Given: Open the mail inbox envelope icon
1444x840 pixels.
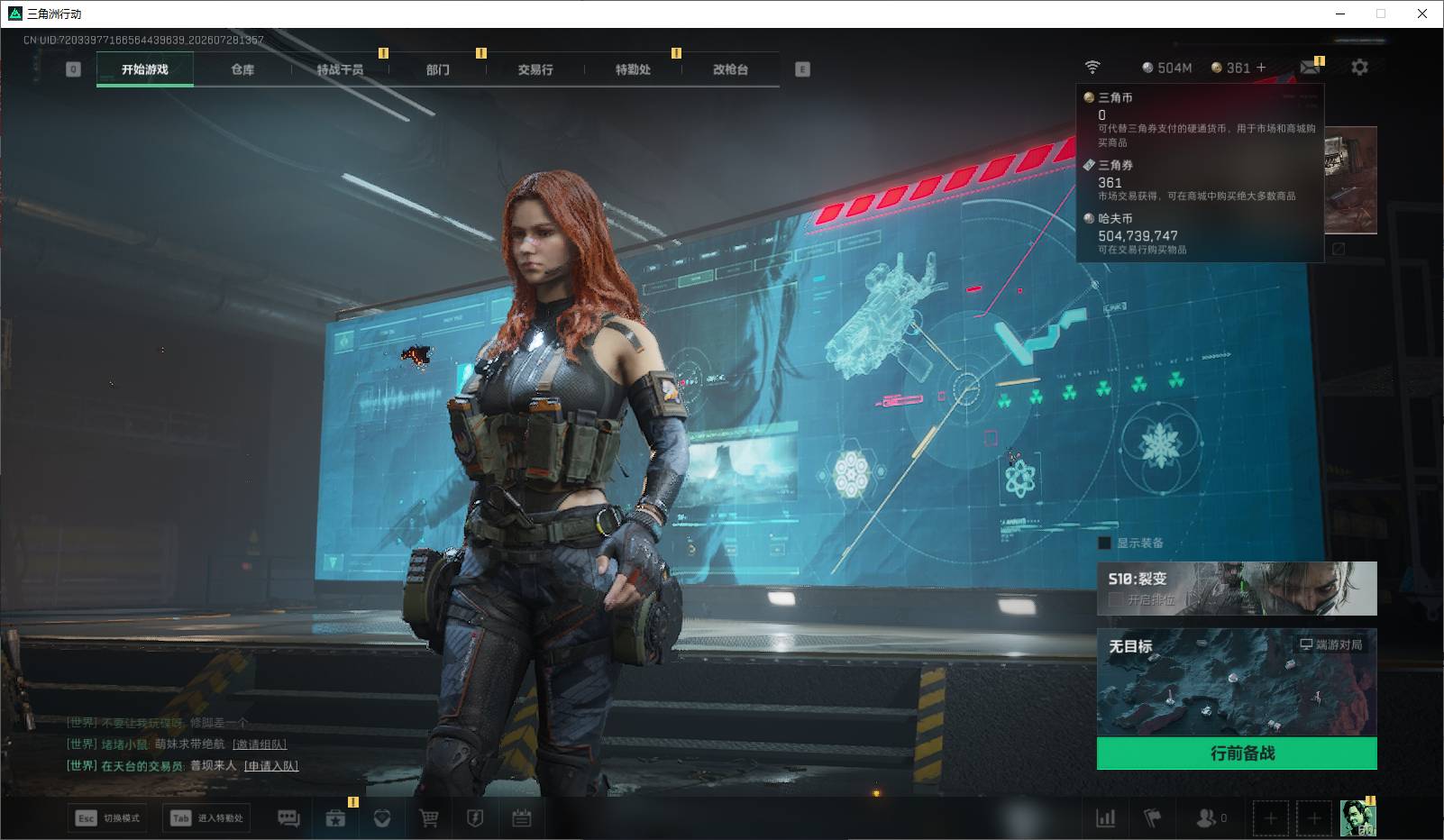Looking at the screenshot, I should coord(1310,68).
